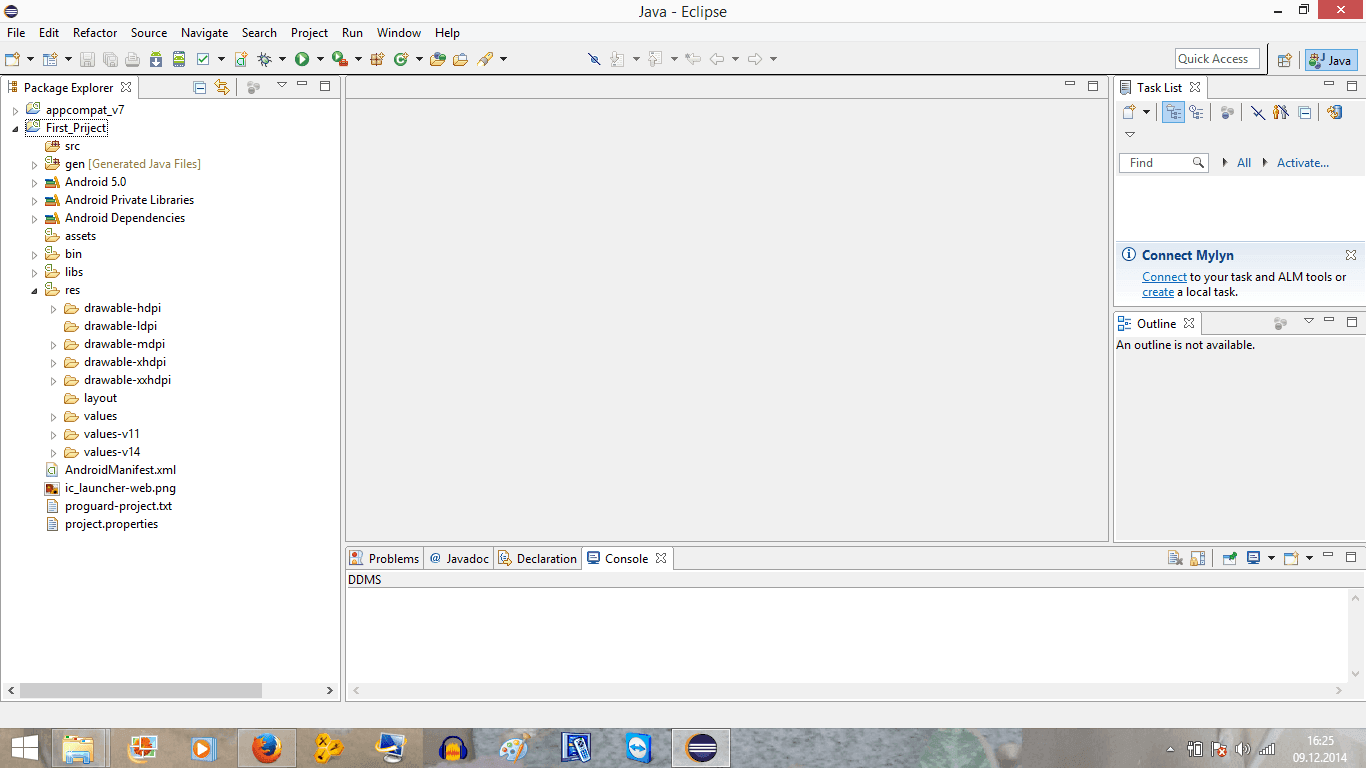Open the Android Virtual Device Manager icon
The image size is (1366, 768).
[x=179, y=59]
